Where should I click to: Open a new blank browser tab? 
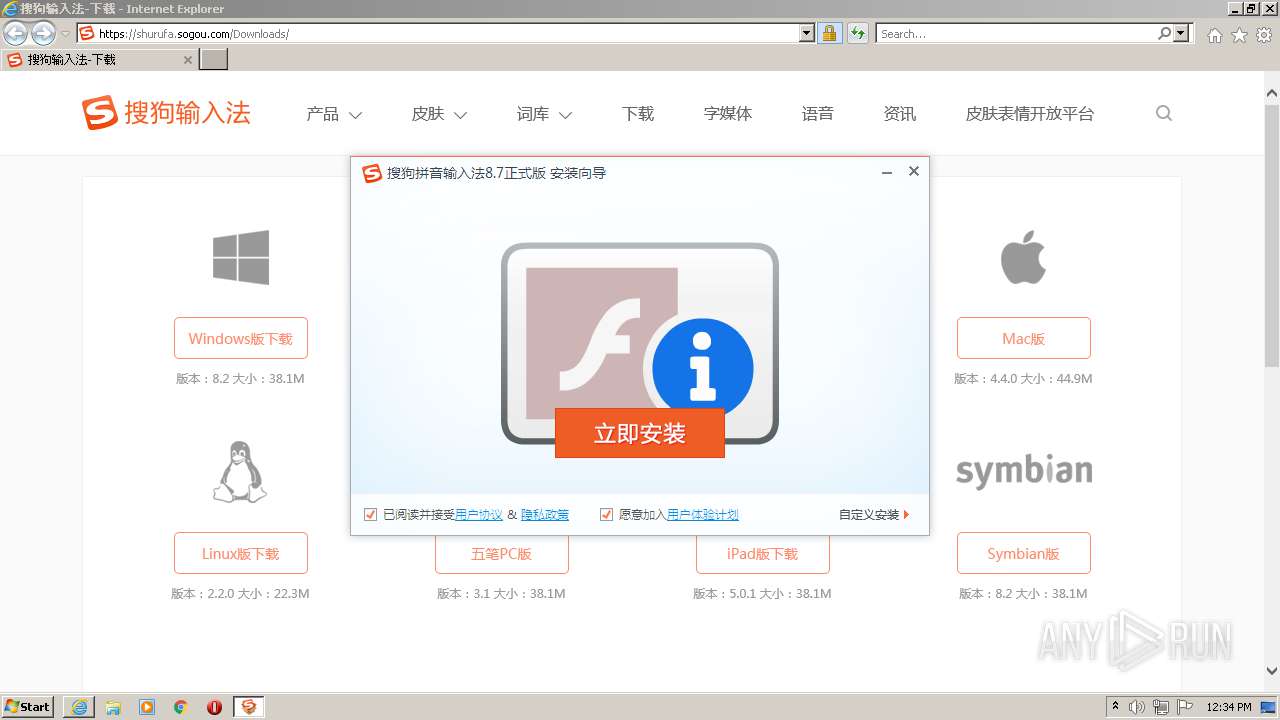[x=214, y=60]
